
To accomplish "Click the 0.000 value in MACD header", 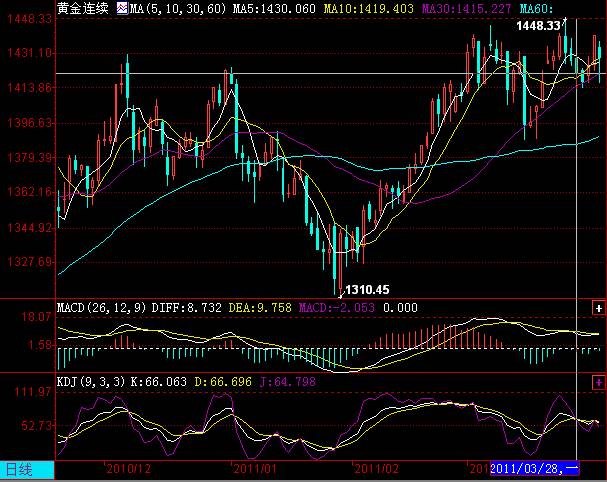I will 400,308.
